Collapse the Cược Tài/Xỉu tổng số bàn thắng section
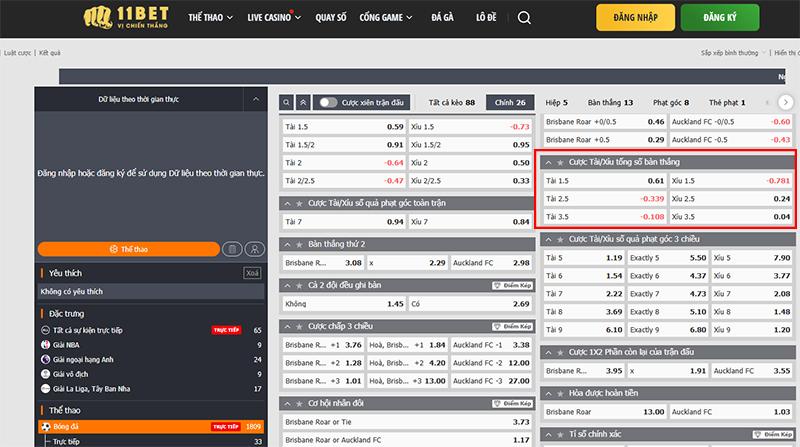Viewport: 800px width, 447px height. [547, 161]
